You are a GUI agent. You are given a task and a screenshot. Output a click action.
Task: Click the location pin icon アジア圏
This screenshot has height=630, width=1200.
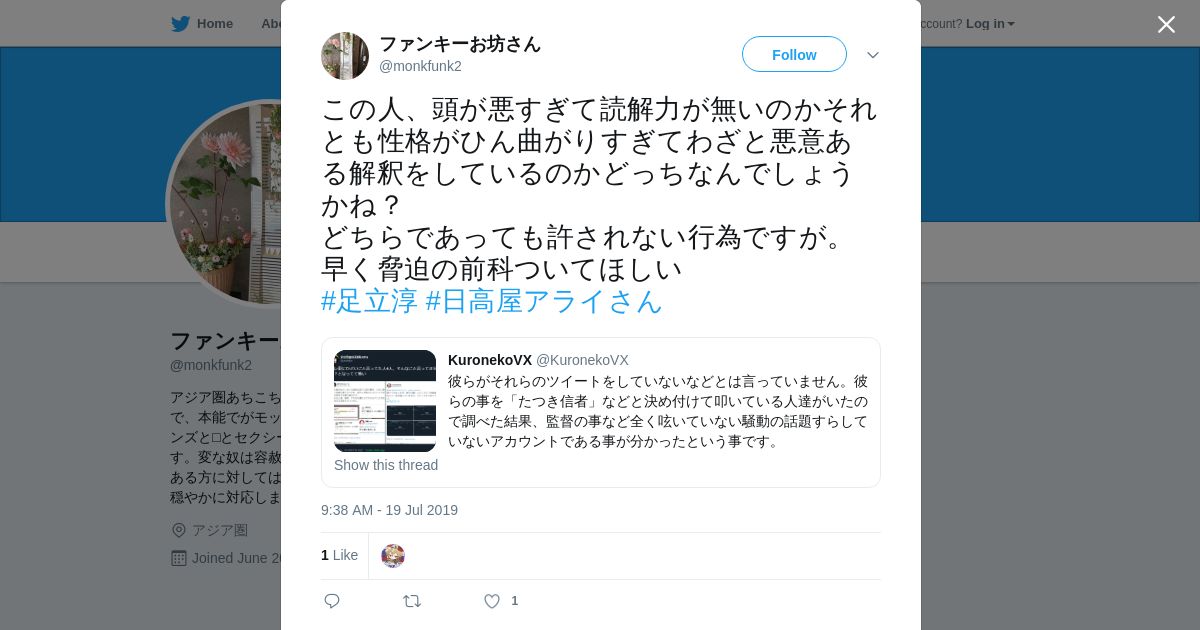[x=179, y=530]
